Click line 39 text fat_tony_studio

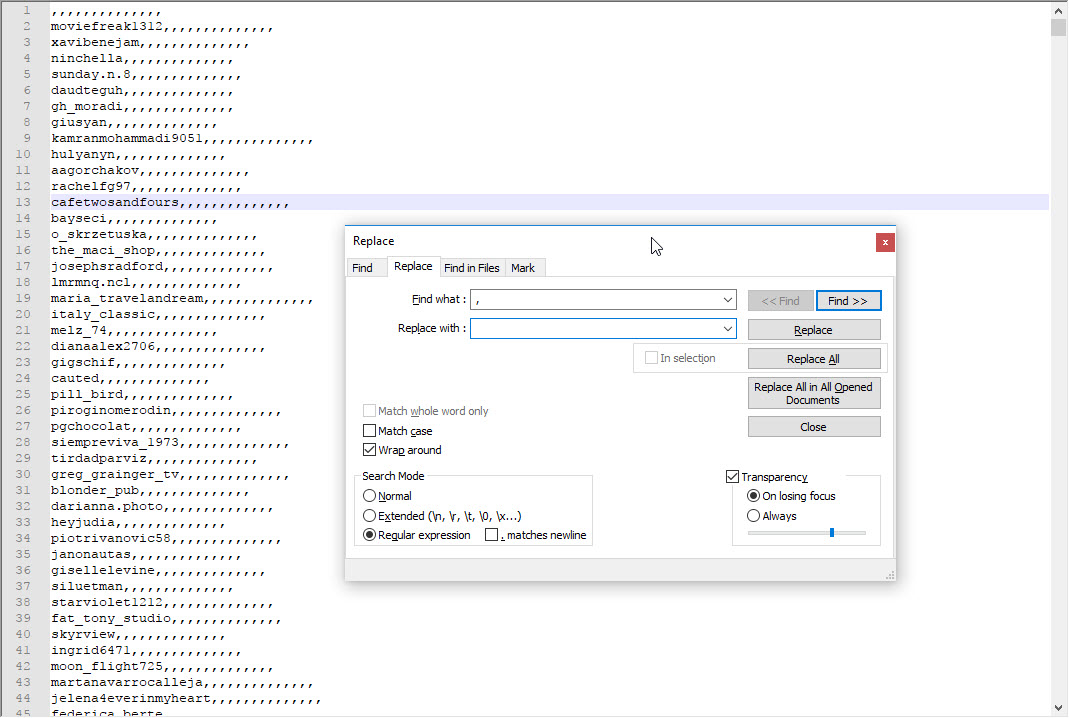(x=111, y=618)
